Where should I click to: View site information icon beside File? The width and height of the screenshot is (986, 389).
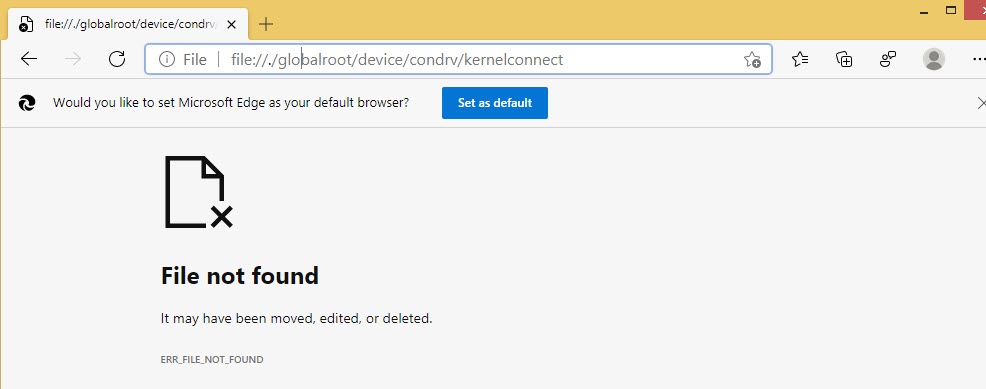pos(166,60)
